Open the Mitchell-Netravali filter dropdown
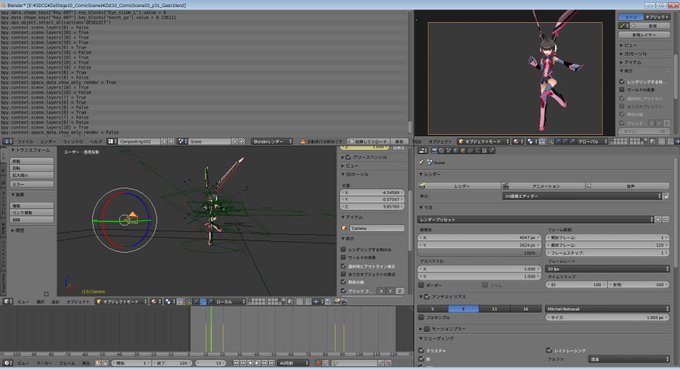680x369 pixels. coord(608,309)
